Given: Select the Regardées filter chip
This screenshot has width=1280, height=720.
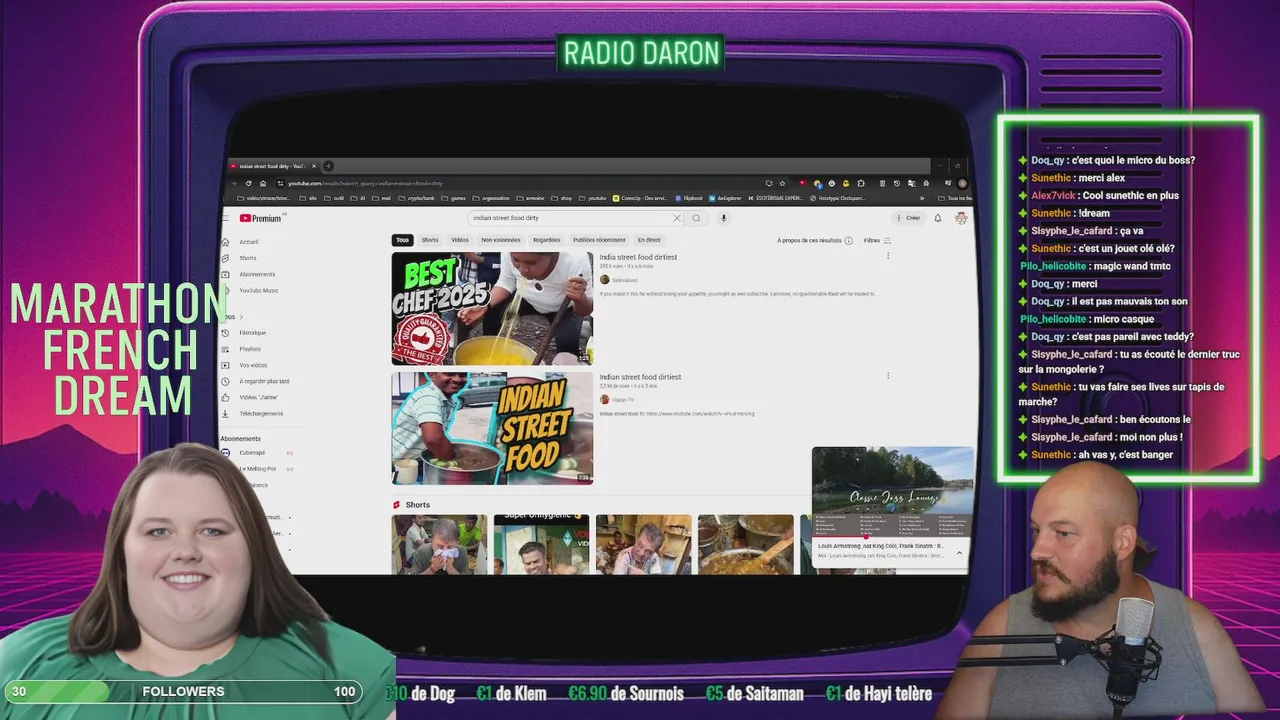Looking at the screenshot, I should tap(547, 240).
